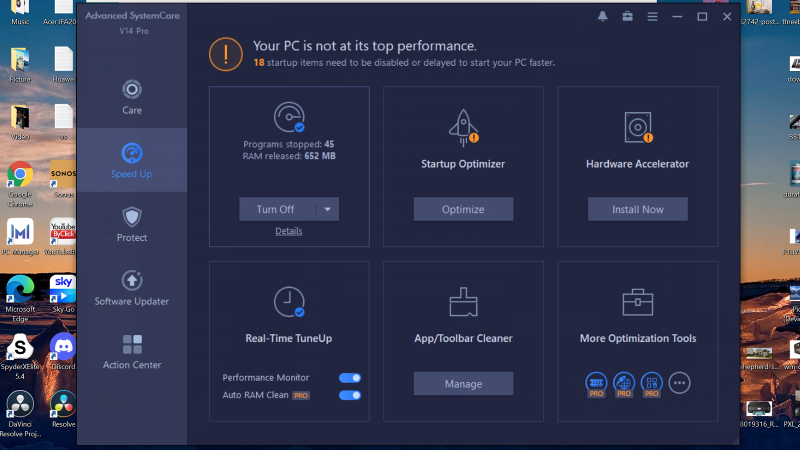
Task: Go to the Protect section
Action: [132, 224]
